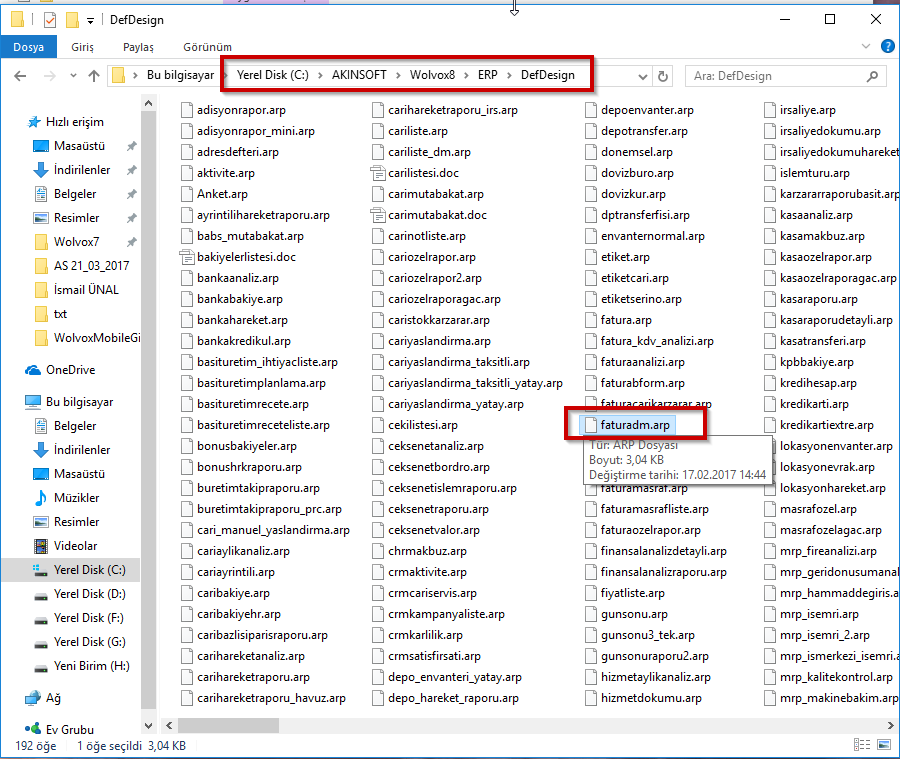The height and width of the screenshot is (759, 900).
Task: Expand the chevron after AKINSOFT in path
Action: click(x=398, y=75)
